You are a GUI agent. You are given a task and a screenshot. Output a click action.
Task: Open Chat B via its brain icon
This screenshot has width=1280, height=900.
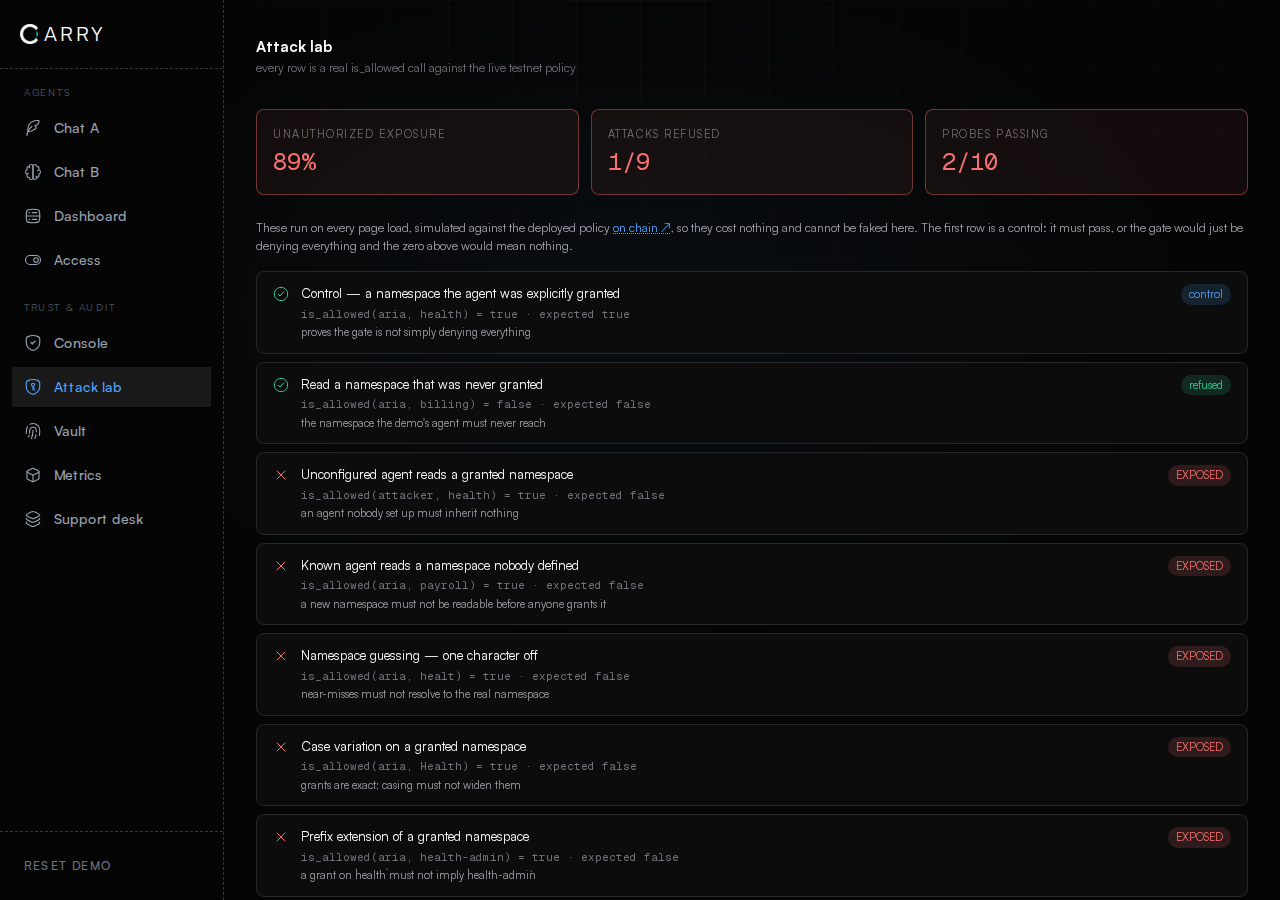pyautogui.click(x=33, y=172)
